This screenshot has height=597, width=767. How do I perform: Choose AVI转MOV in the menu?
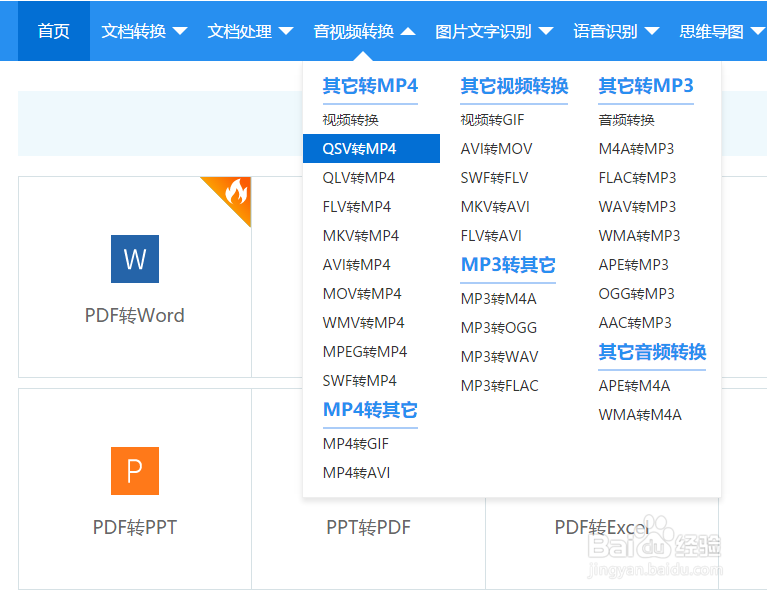(496, 149)
